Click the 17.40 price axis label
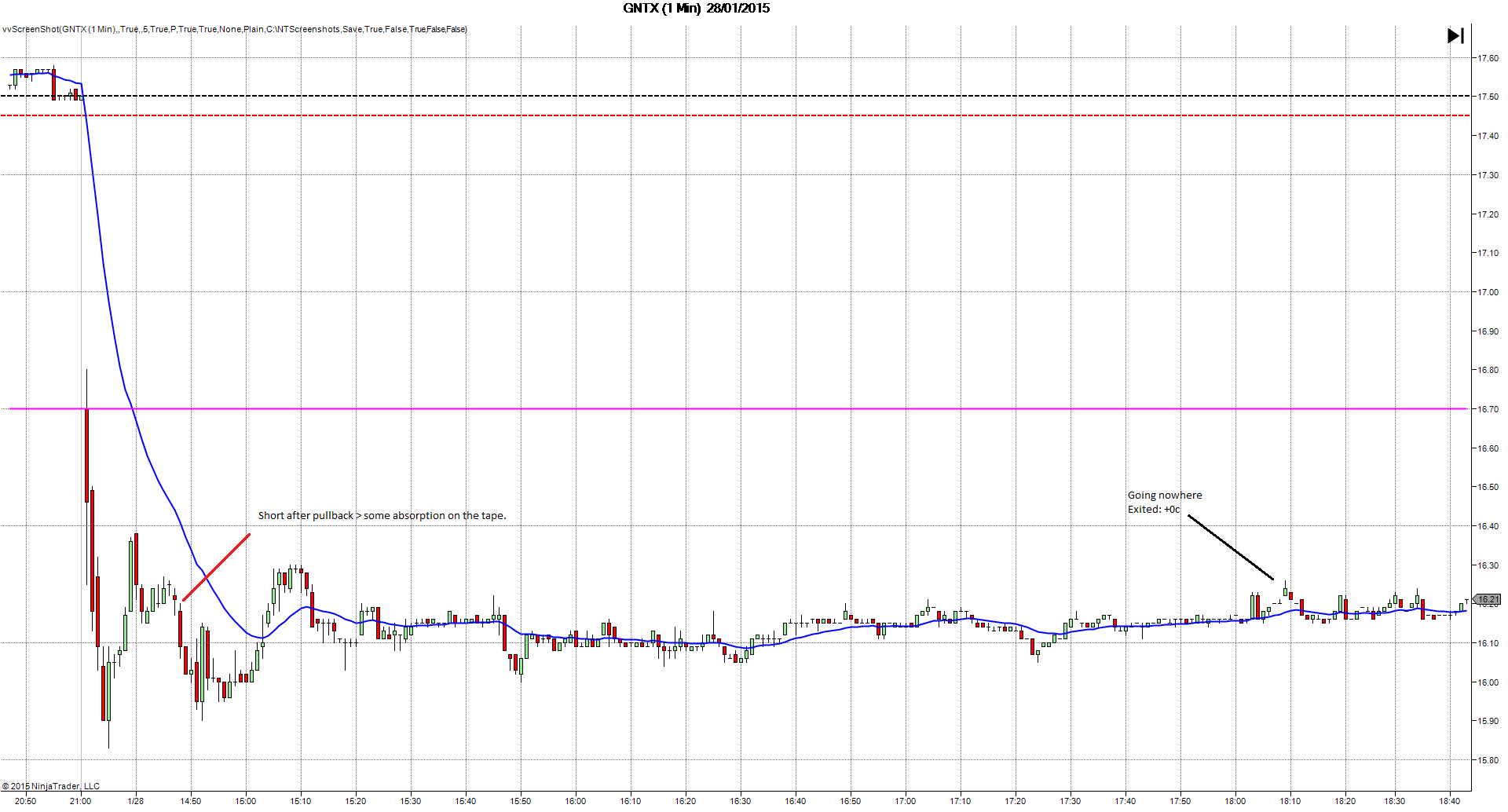The image size is (1508, 812). click(1488, 136)
